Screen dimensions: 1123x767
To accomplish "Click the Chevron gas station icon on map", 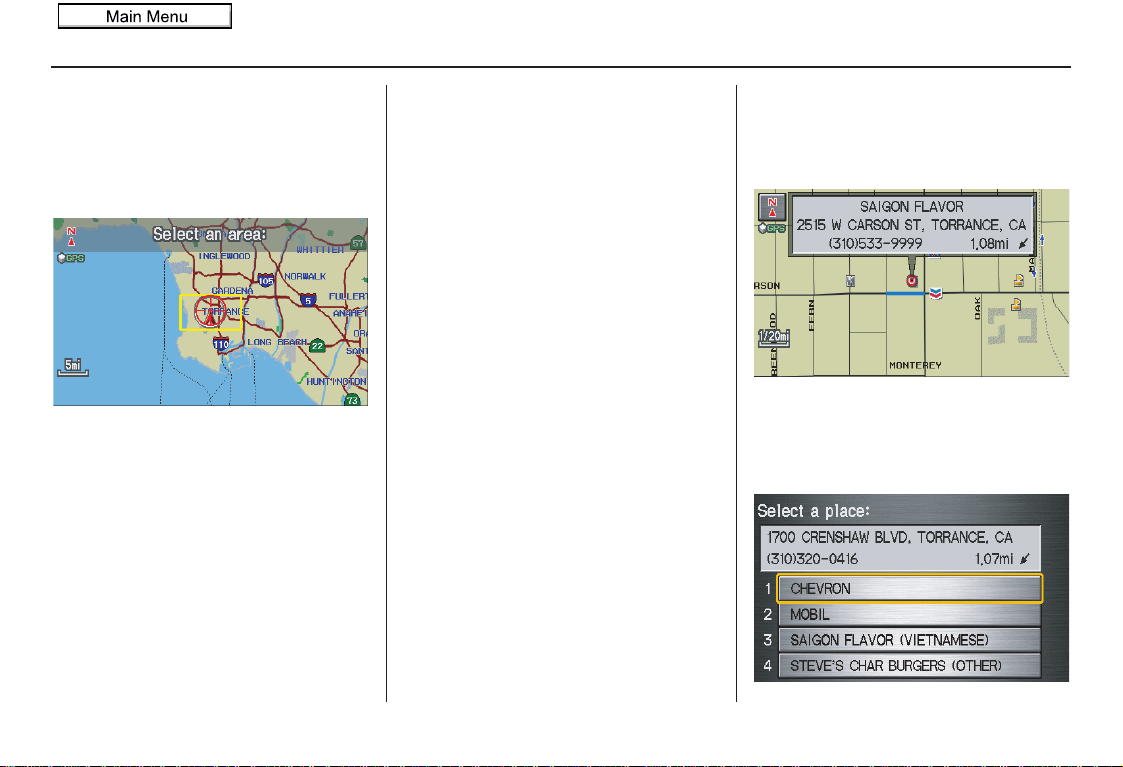I will point(935,294).
